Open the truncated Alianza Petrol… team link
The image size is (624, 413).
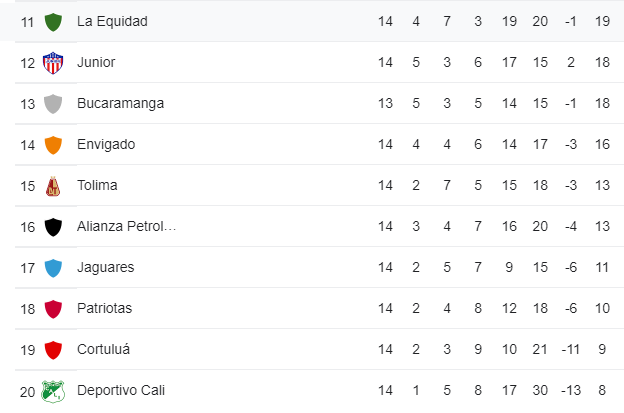click(127, 226)
